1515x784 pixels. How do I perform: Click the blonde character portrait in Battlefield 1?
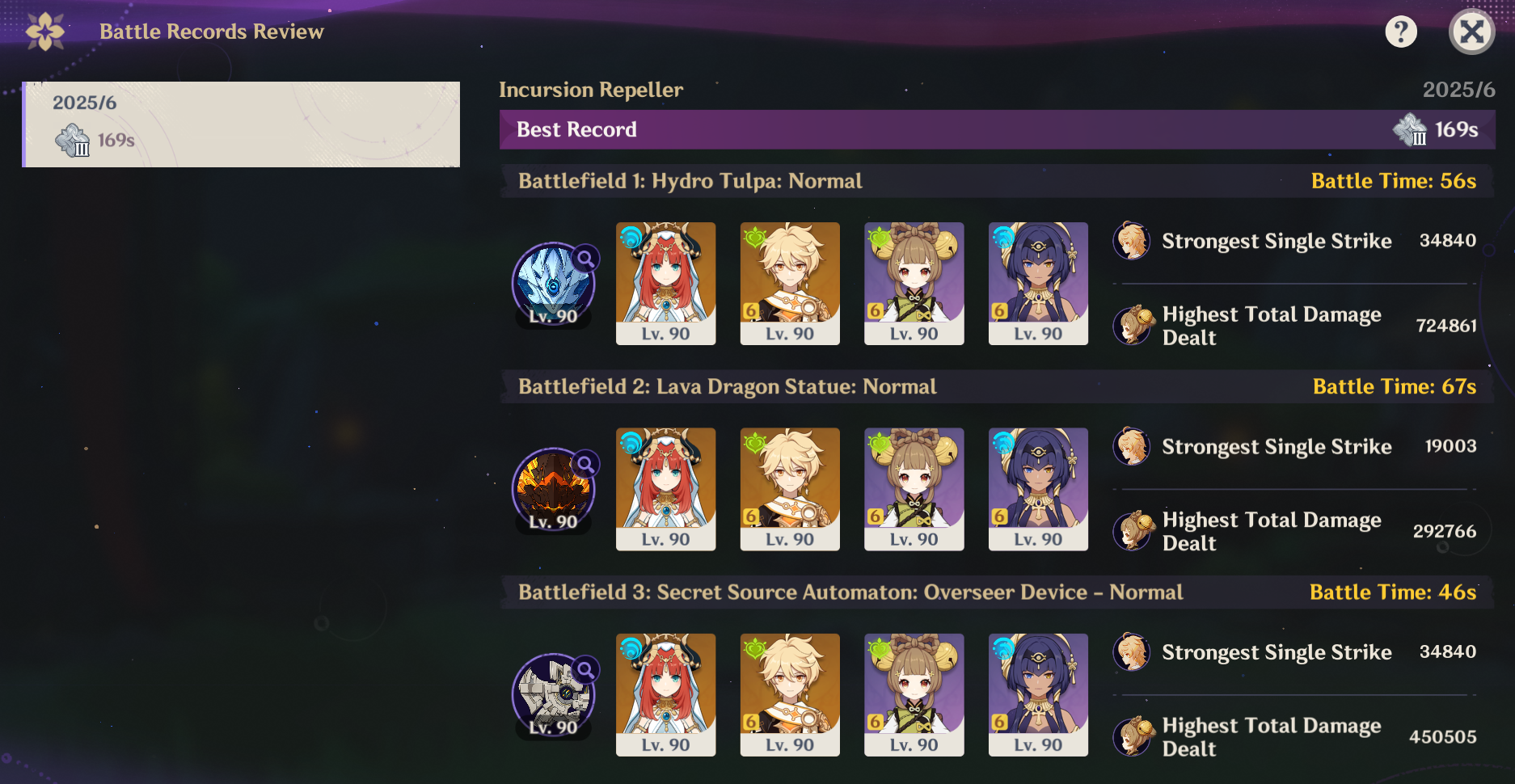790,284
